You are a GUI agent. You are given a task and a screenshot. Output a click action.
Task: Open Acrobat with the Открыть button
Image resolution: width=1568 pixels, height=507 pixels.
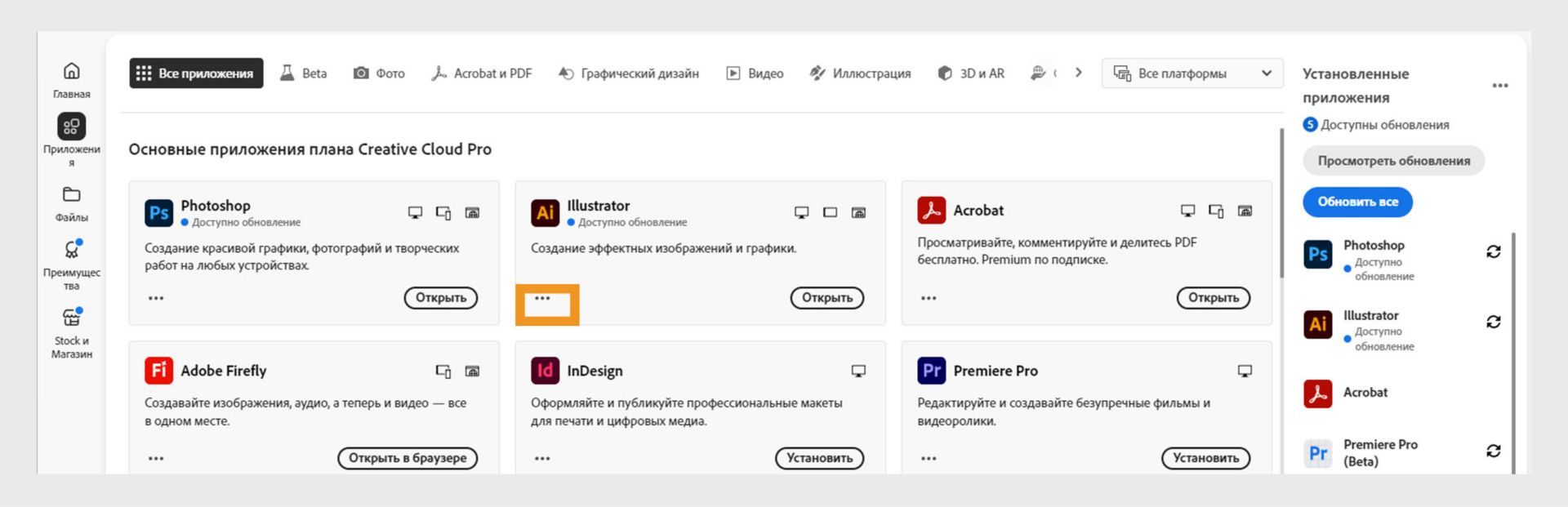point(1214,298)
